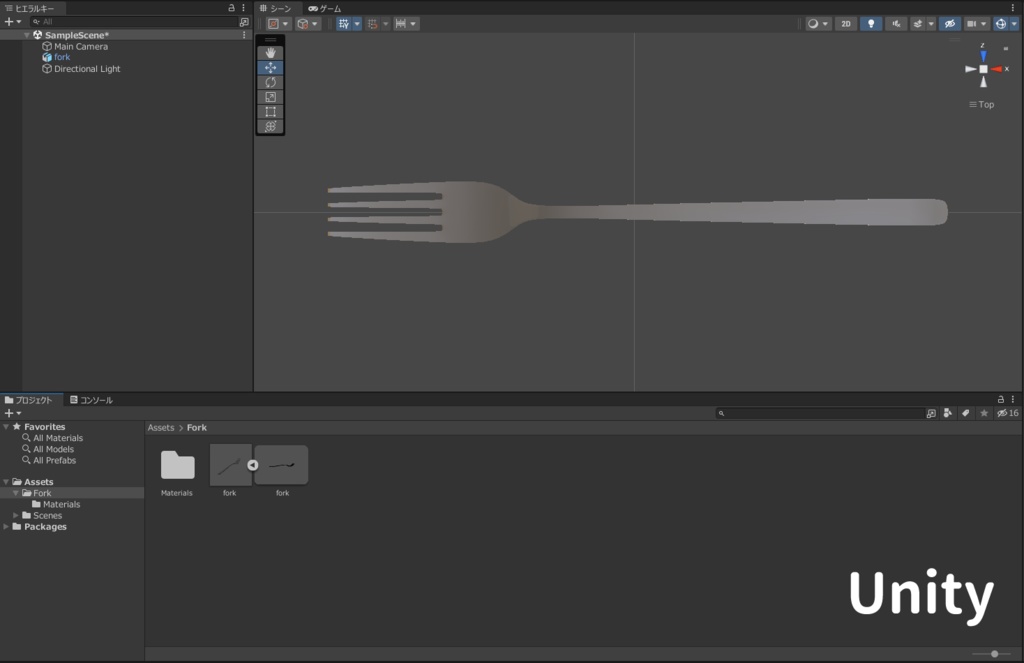Click the scene effects layers icon
Viewport: 1024px width, 663px height.
(x=918, y=24)
